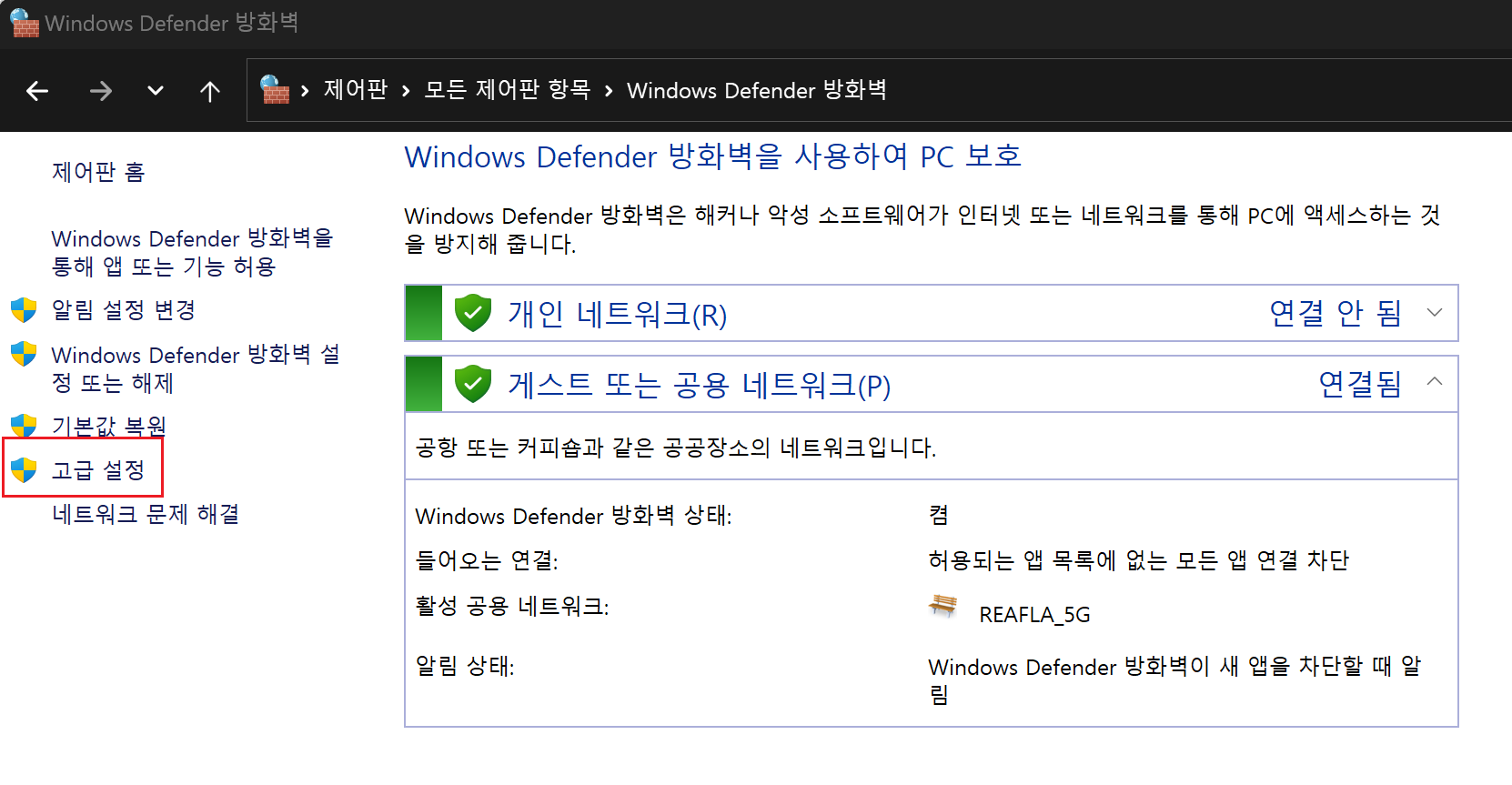The width and height of the screenshot is (1512, 785).
Task: Click 알림 상태: label
Action: pyautogui.click(x=465, y=667)
